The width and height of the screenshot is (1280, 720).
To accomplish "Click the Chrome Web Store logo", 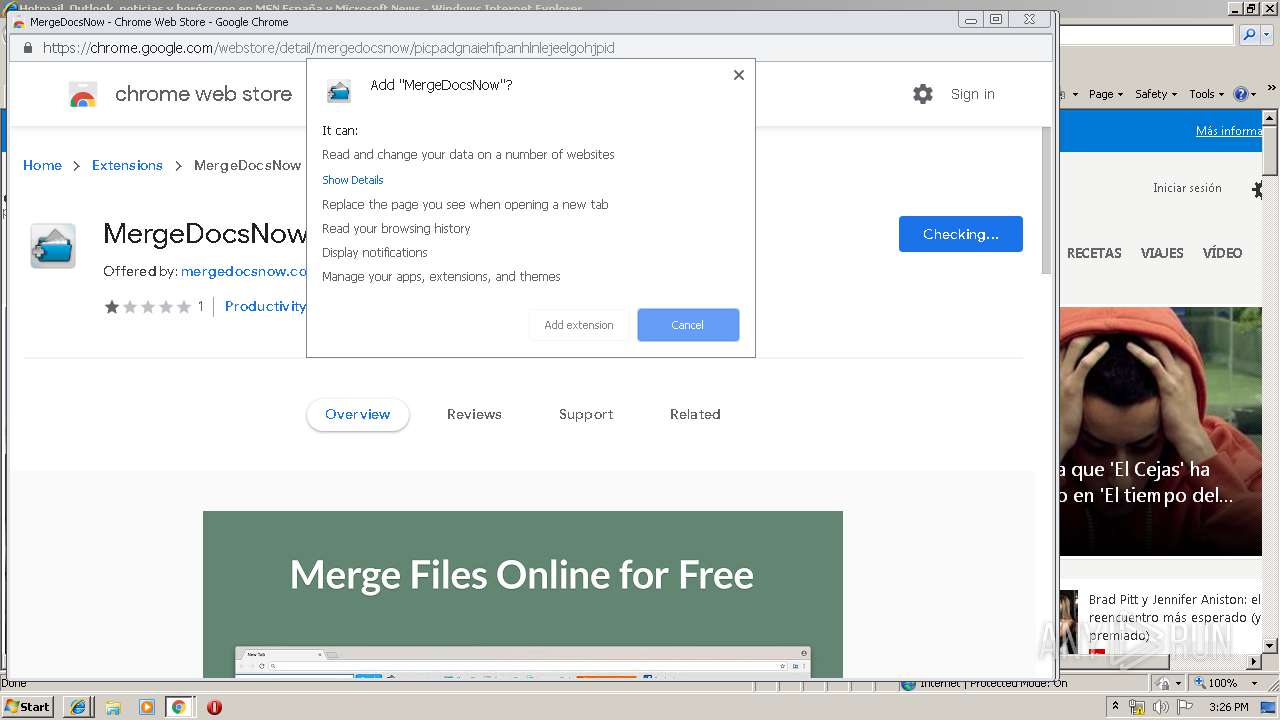I will 83,95.
